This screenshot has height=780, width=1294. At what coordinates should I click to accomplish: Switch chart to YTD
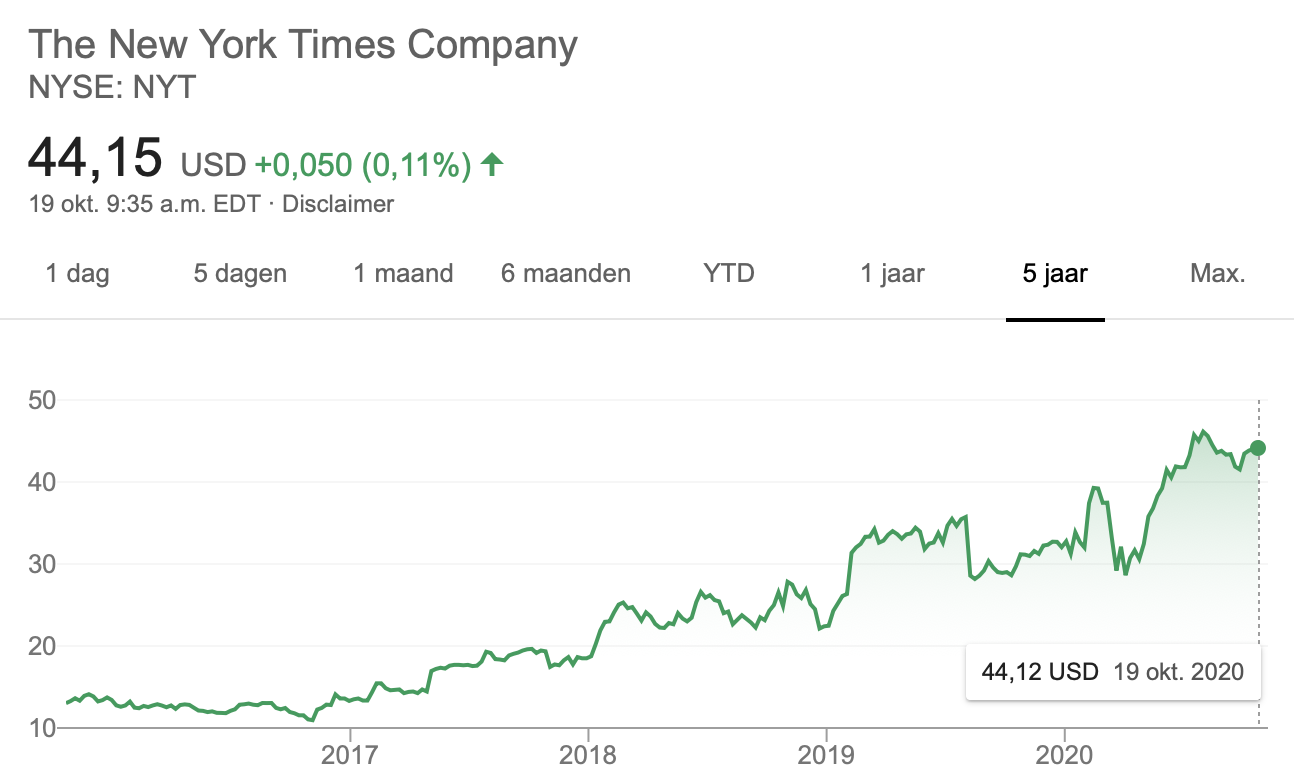click(x=729, y=273)
